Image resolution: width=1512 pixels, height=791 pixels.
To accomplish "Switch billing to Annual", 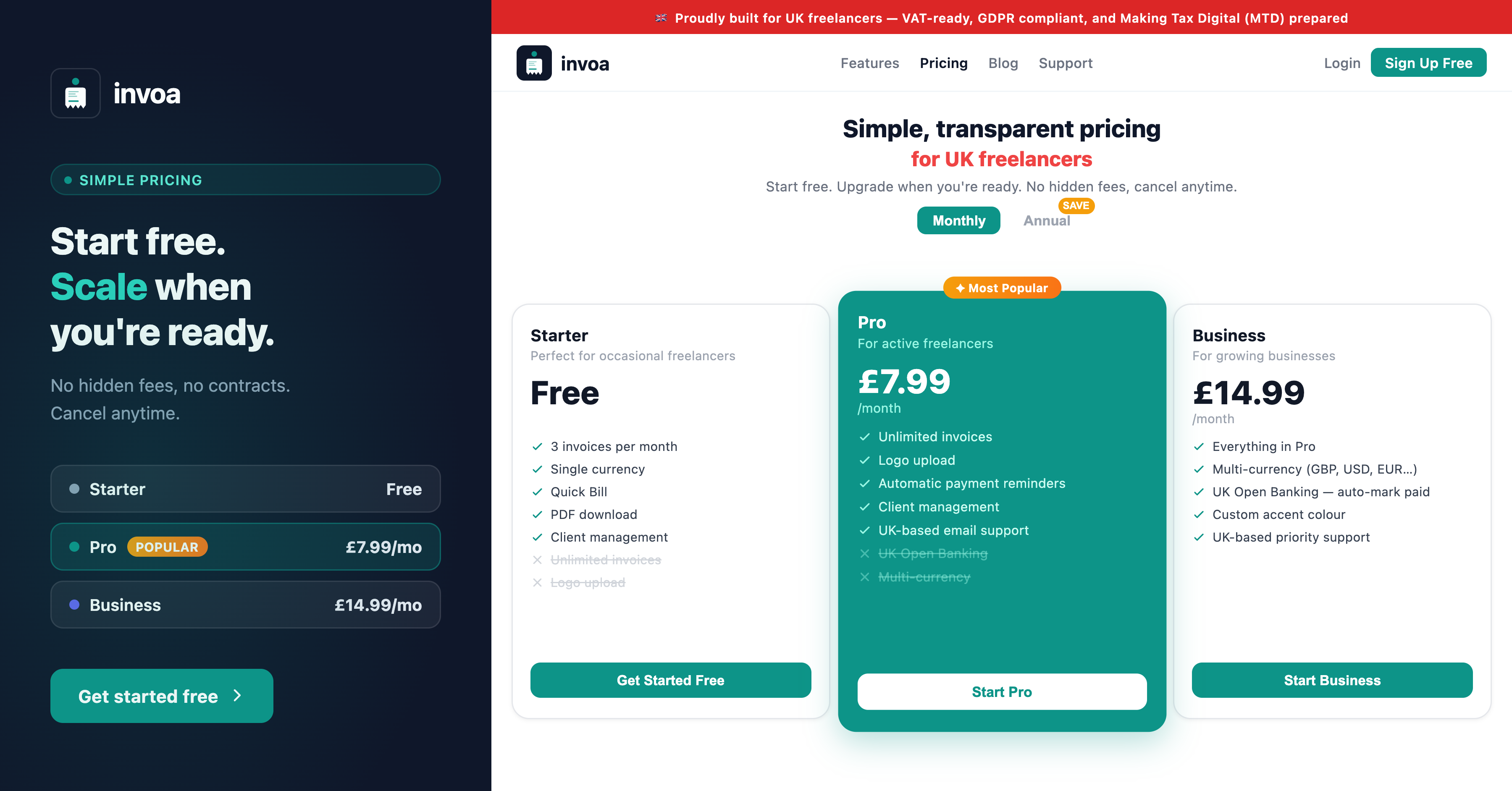I will [x=1047, y=221].
